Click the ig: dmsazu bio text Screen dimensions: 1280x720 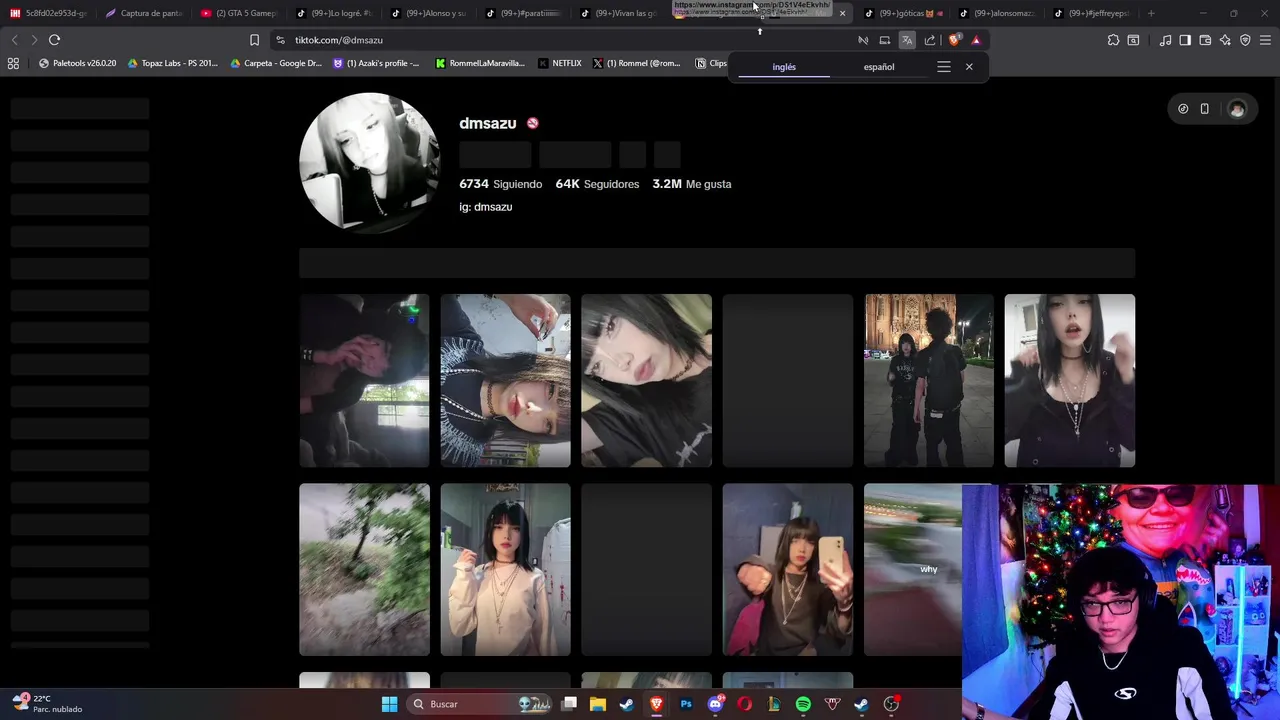[x=485, y=207]
